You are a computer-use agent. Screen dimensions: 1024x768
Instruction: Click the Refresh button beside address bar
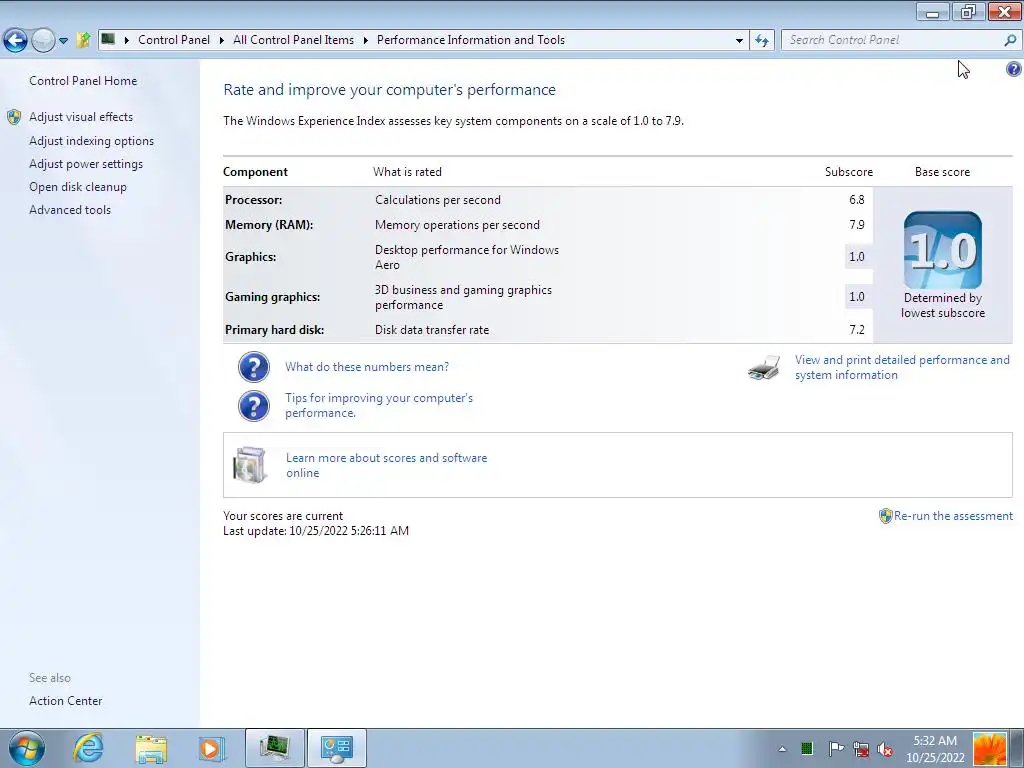point(761,40)
